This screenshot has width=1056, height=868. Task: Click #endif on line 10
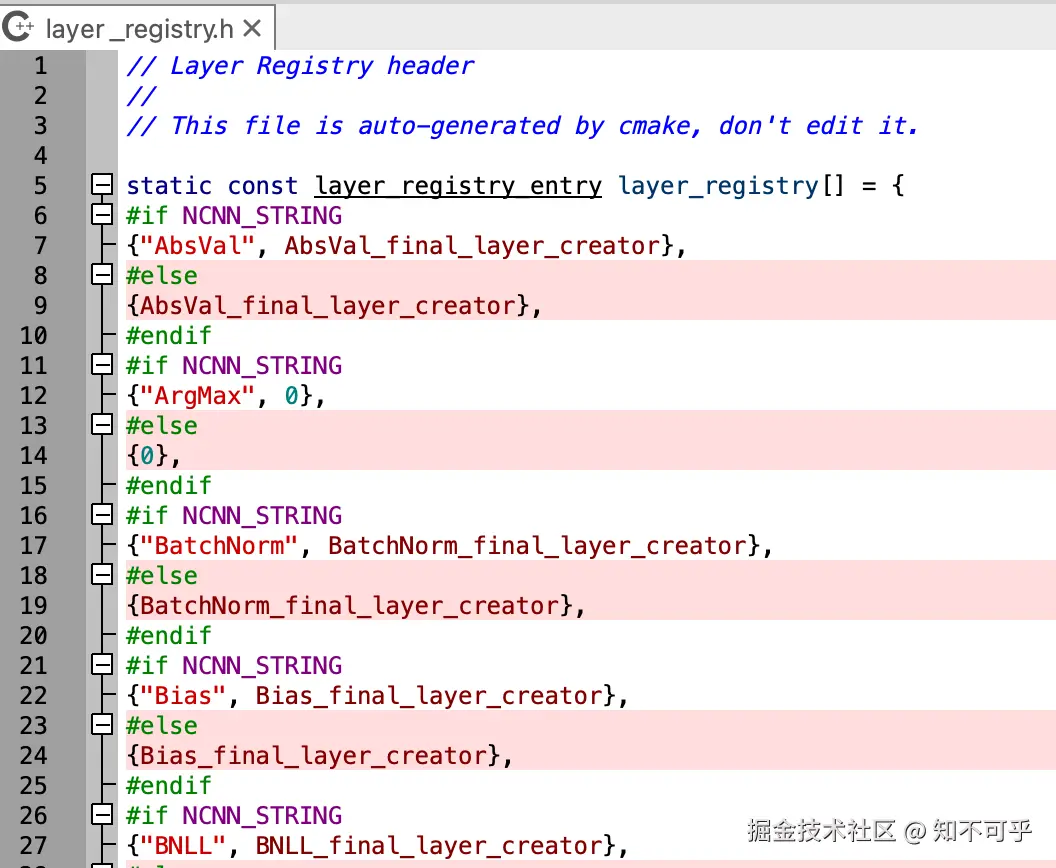point(169,335)
